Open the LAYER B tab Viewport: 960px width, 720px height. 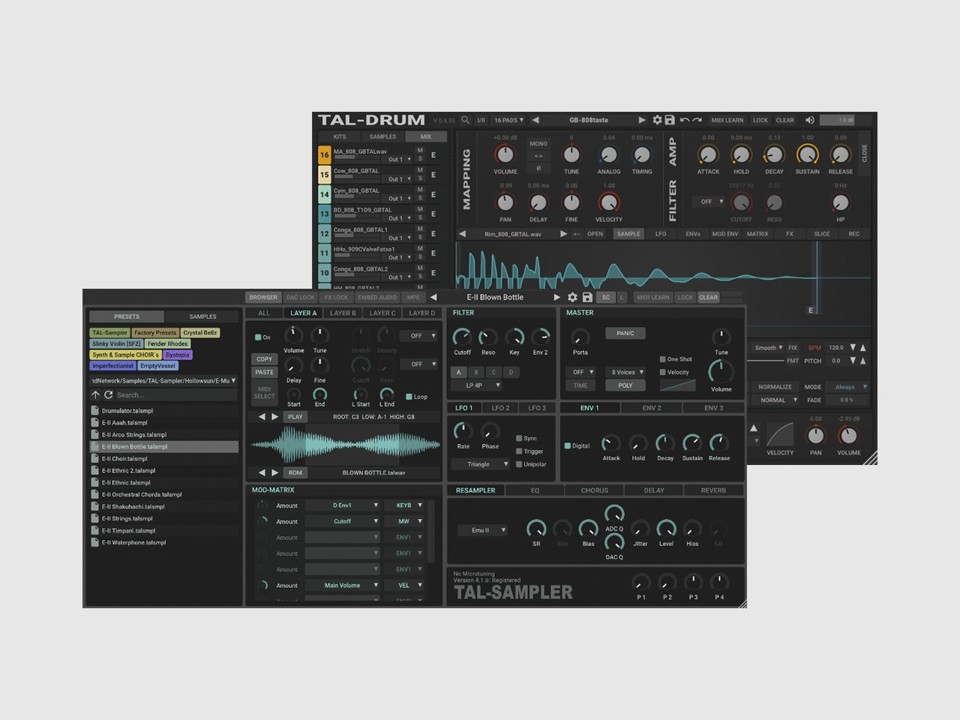pyautogui.click(x=343, y=313)
